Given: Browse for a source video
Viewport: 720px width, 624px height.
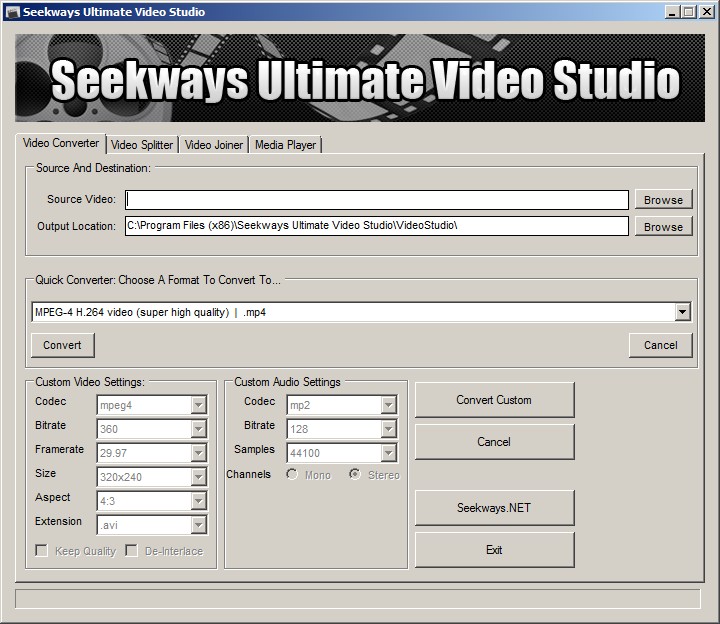Looking at the screenshot, I should pos(663,200).
